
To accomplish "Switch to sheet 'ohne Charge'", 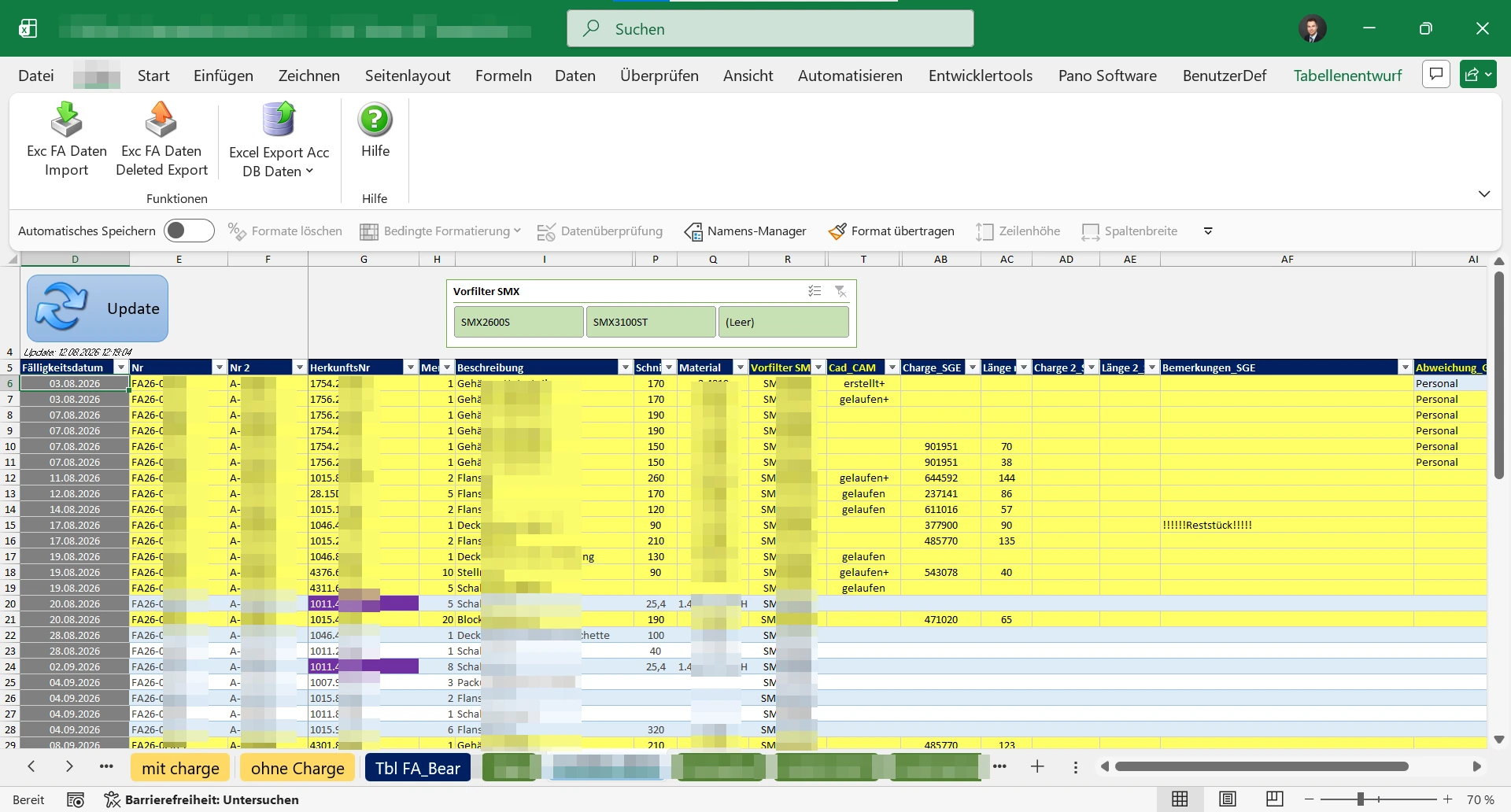I will tap(297, 768).
